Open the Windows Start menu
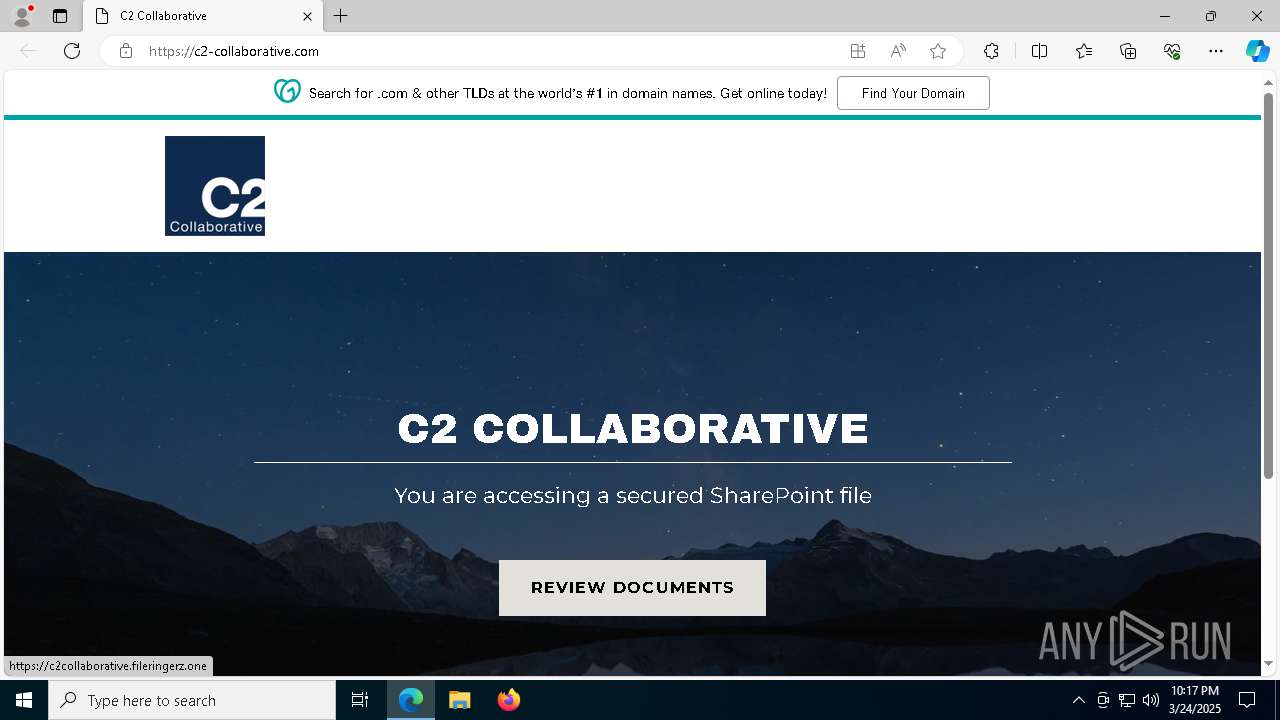 24,700
